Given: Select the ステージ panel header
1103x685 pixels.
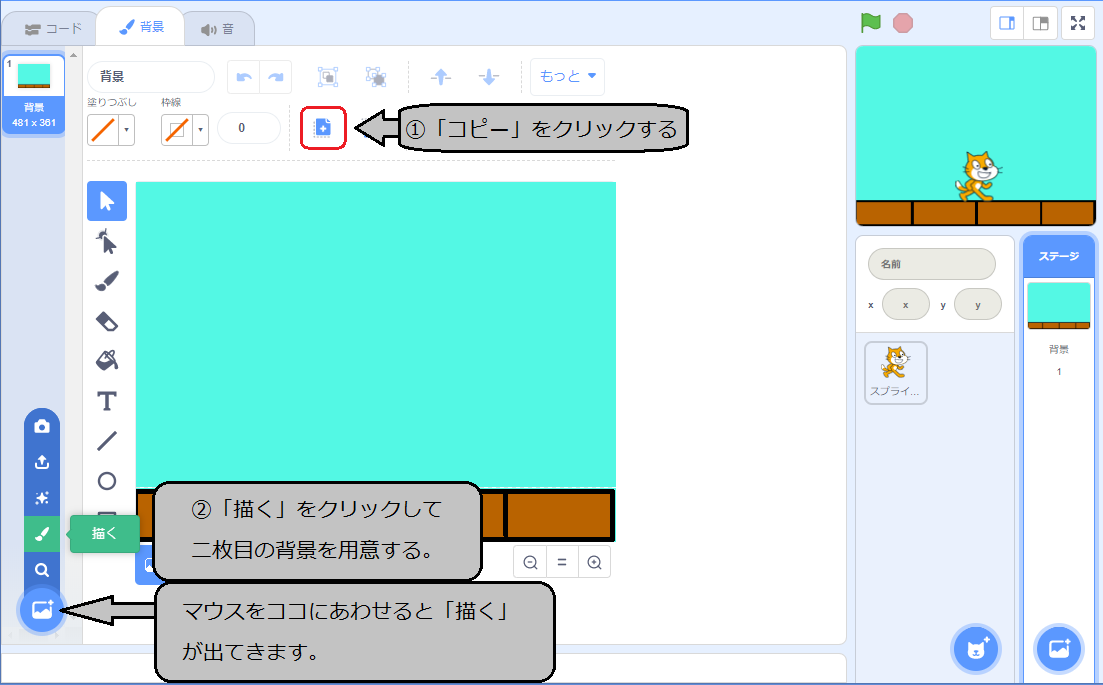Looking at the screenshot, I should tap(1059, 256).
